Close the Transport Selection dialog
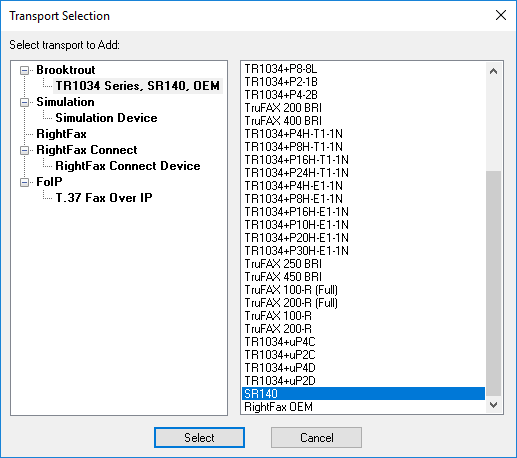 (x=501, y=15)
